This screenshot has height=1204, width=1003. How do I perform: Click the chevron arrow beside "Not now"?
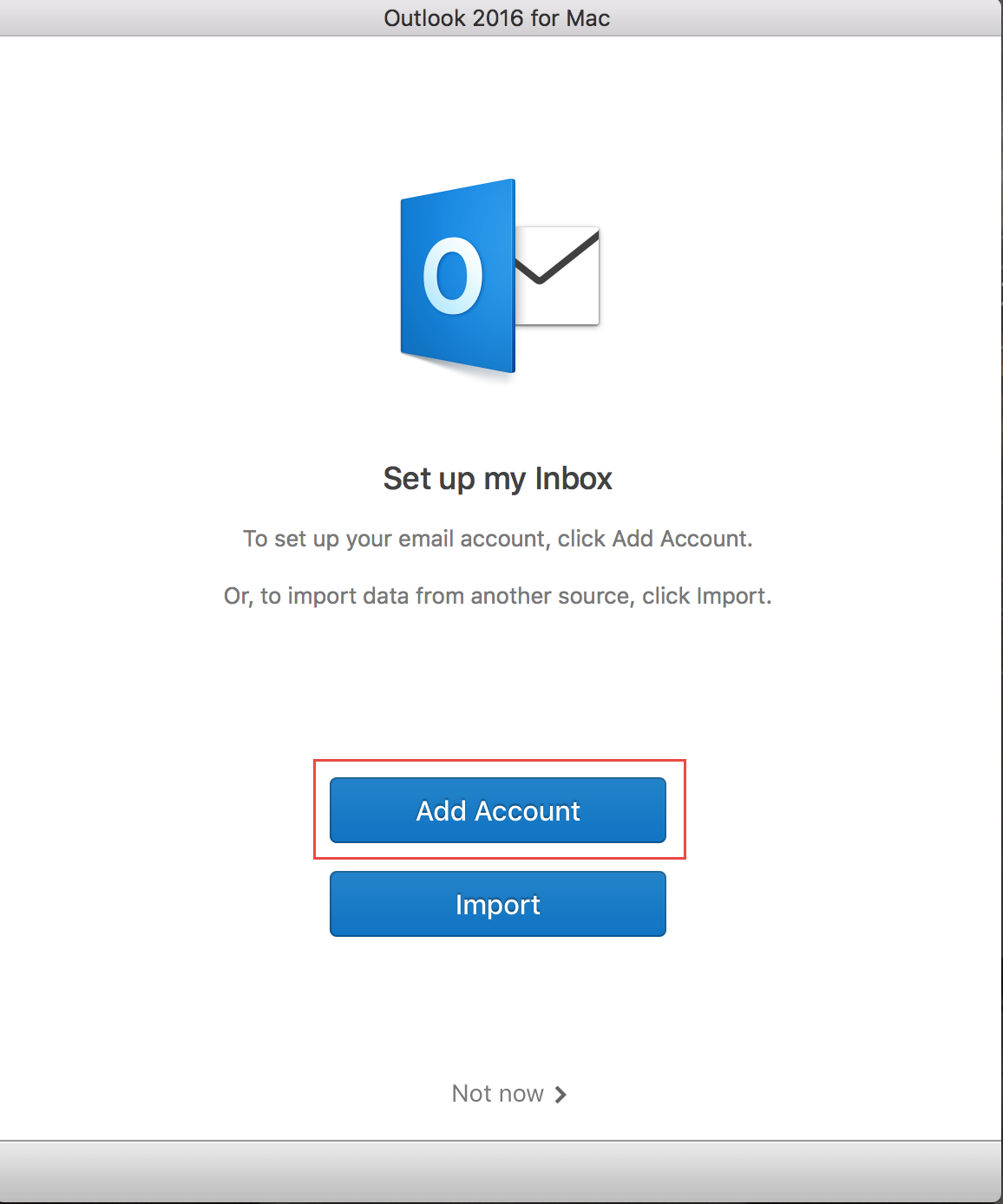(x=560, y=1095)
